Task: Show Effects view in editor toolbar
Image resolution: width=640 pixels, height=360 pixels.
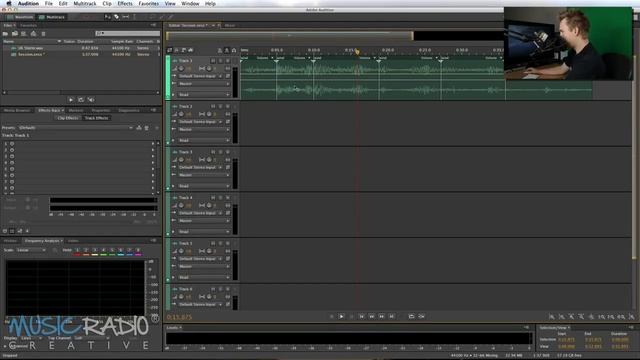Action: coord(176,50)
